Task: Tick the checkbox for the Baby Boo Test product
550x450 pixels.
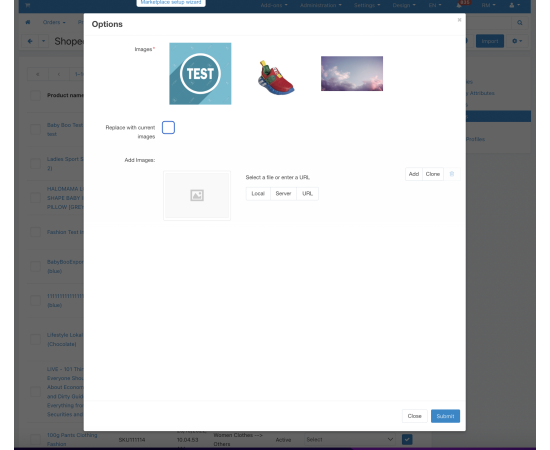Action: click(x=35, y=129)
